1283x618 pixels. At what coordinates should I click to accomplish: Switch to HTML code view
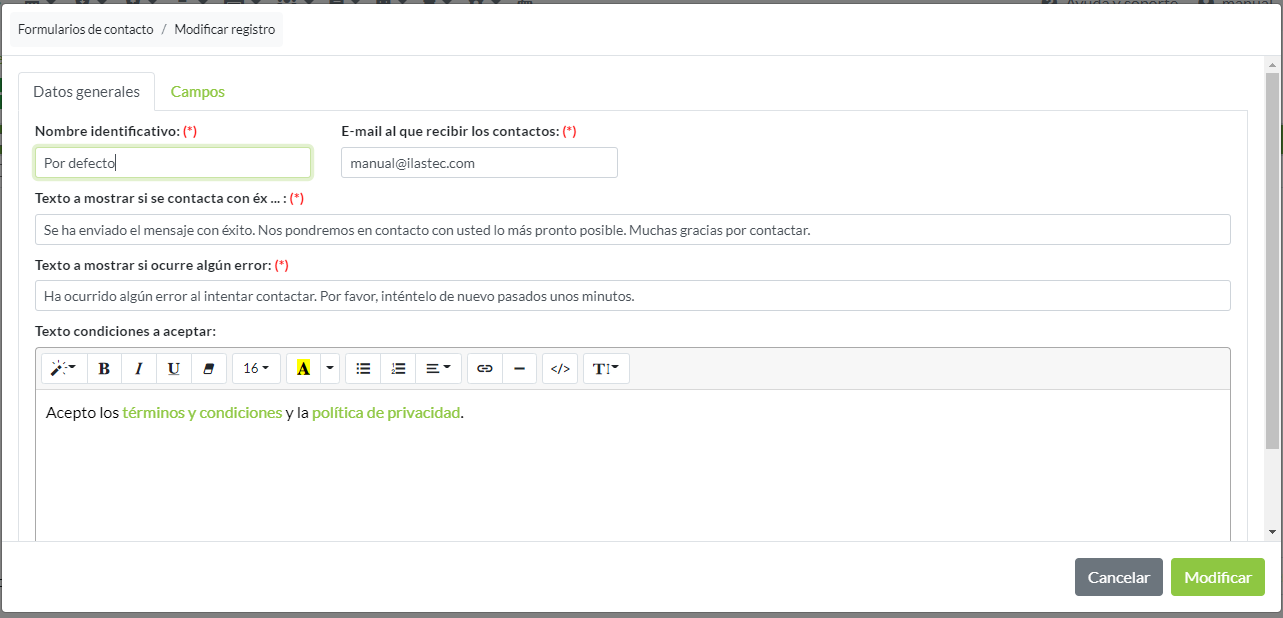click(x=560, y=369)
